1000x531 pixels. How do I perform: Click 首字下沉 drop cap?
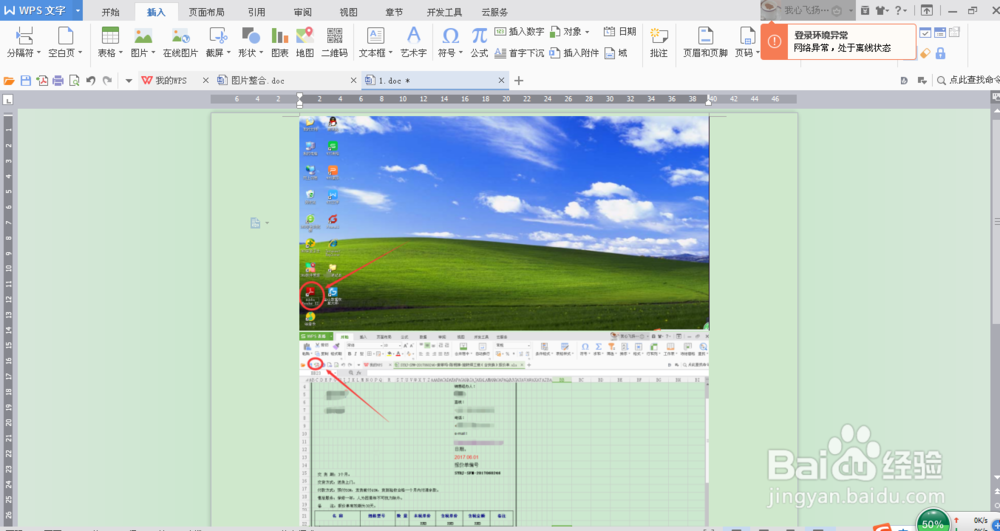pyautogui.click(x=520, y=53)
